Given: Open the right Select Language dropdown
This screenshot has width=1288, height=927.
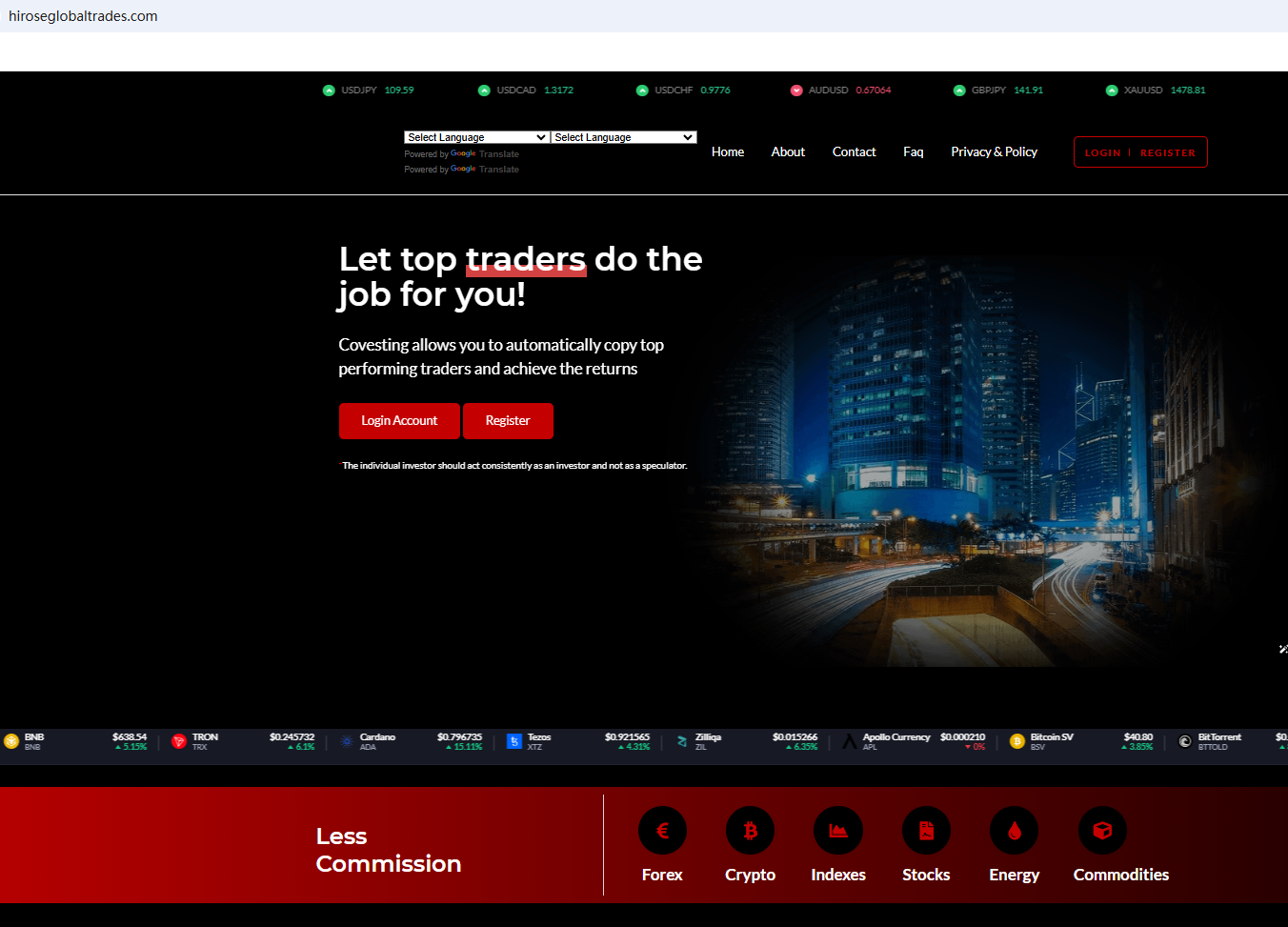Looking at the screenshot, I should coord(624,137).
